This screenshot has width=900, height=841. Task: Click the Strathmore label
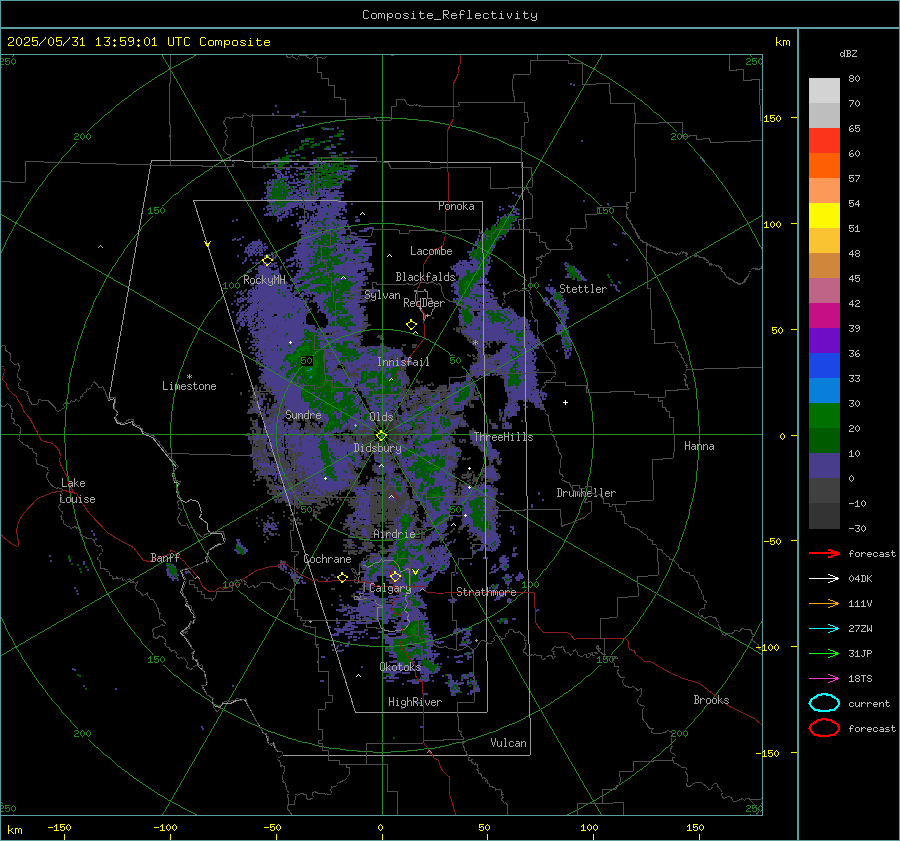point(486,592)
